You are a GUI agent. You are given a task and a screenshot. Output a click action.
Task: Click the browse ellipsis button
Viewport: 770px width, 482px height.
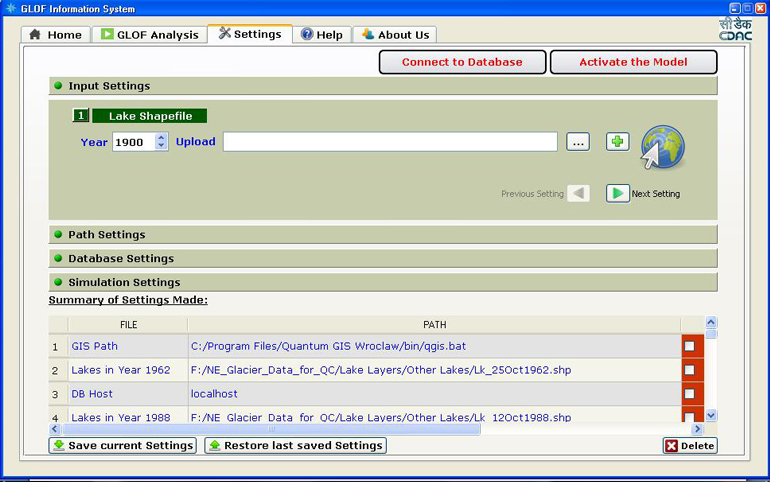point(578,142)
